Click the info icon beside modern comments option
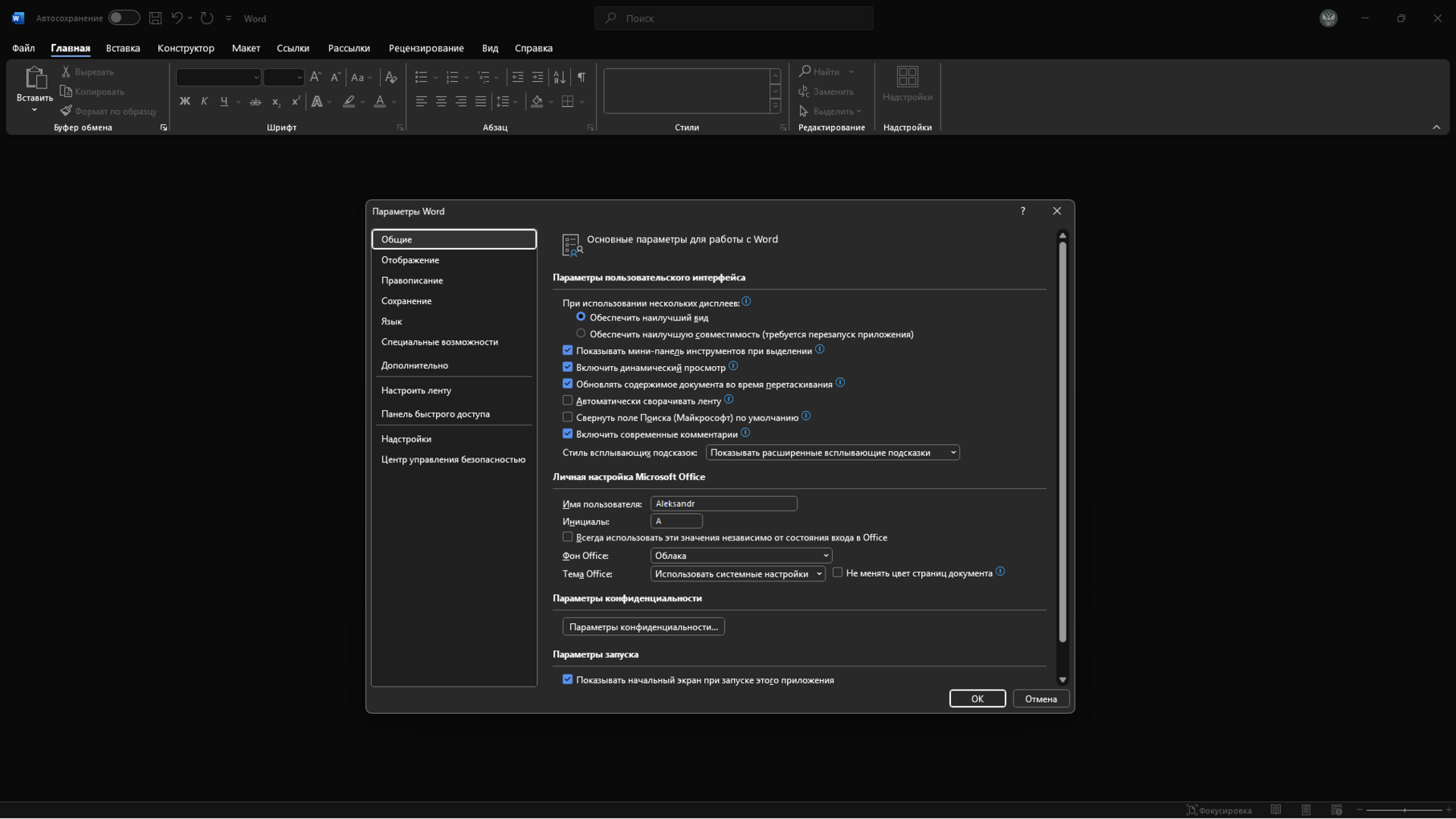Image resolution: width=1456 pixels, height=819 pixels. pos(745,433)
